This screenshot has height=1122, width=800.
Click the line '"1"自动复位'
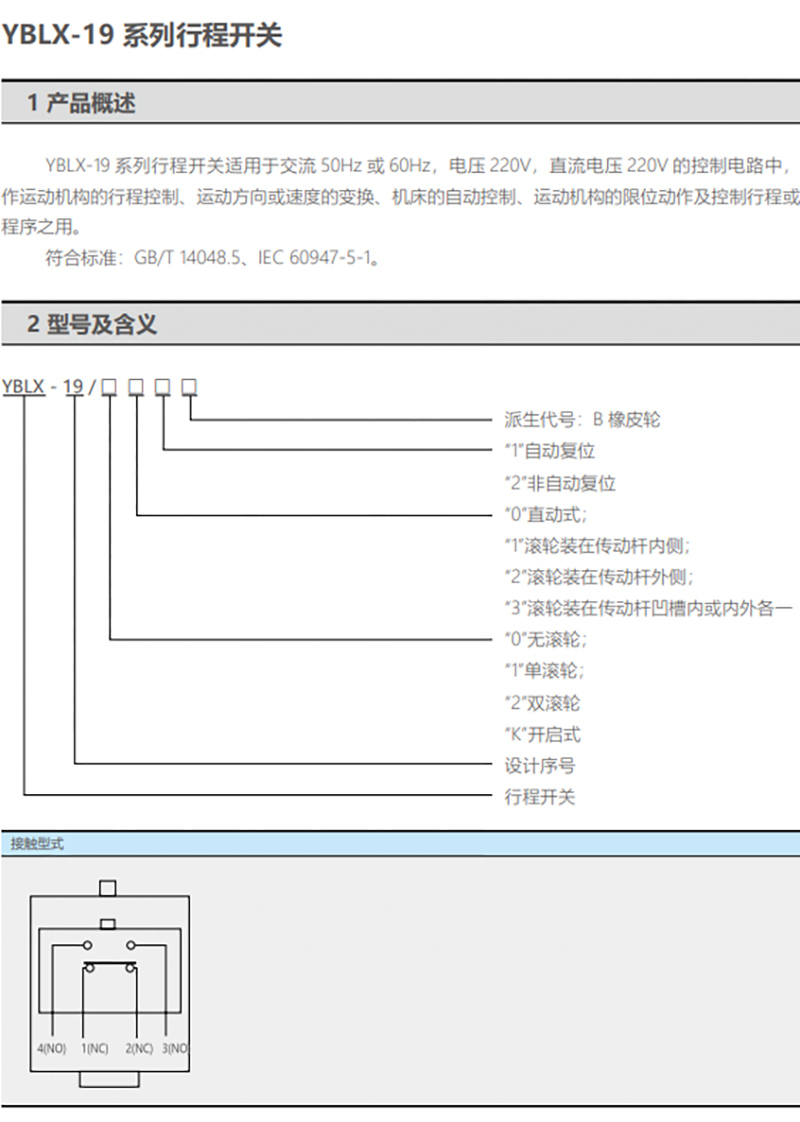(550, 451)
